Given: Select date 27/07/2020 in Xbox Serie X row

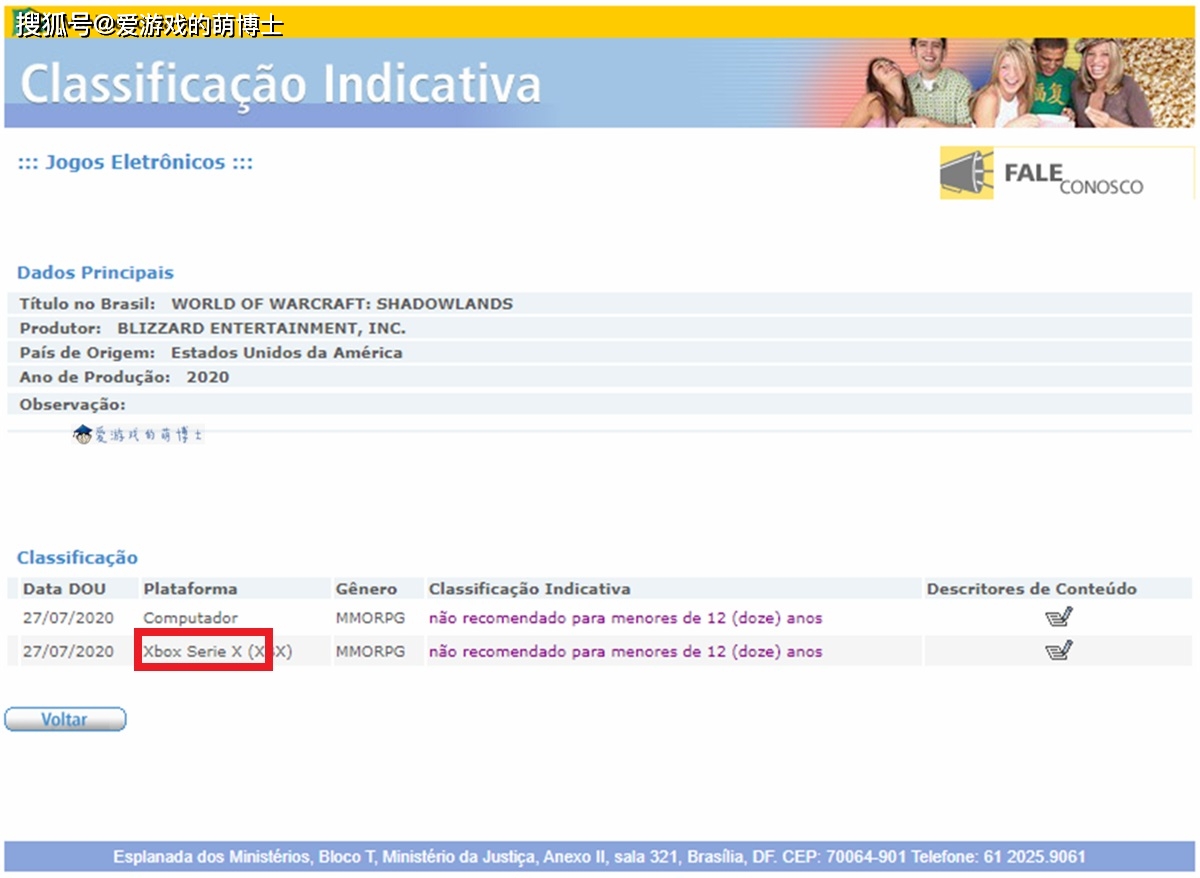Looking at the screenshot, I should point(68,652).
